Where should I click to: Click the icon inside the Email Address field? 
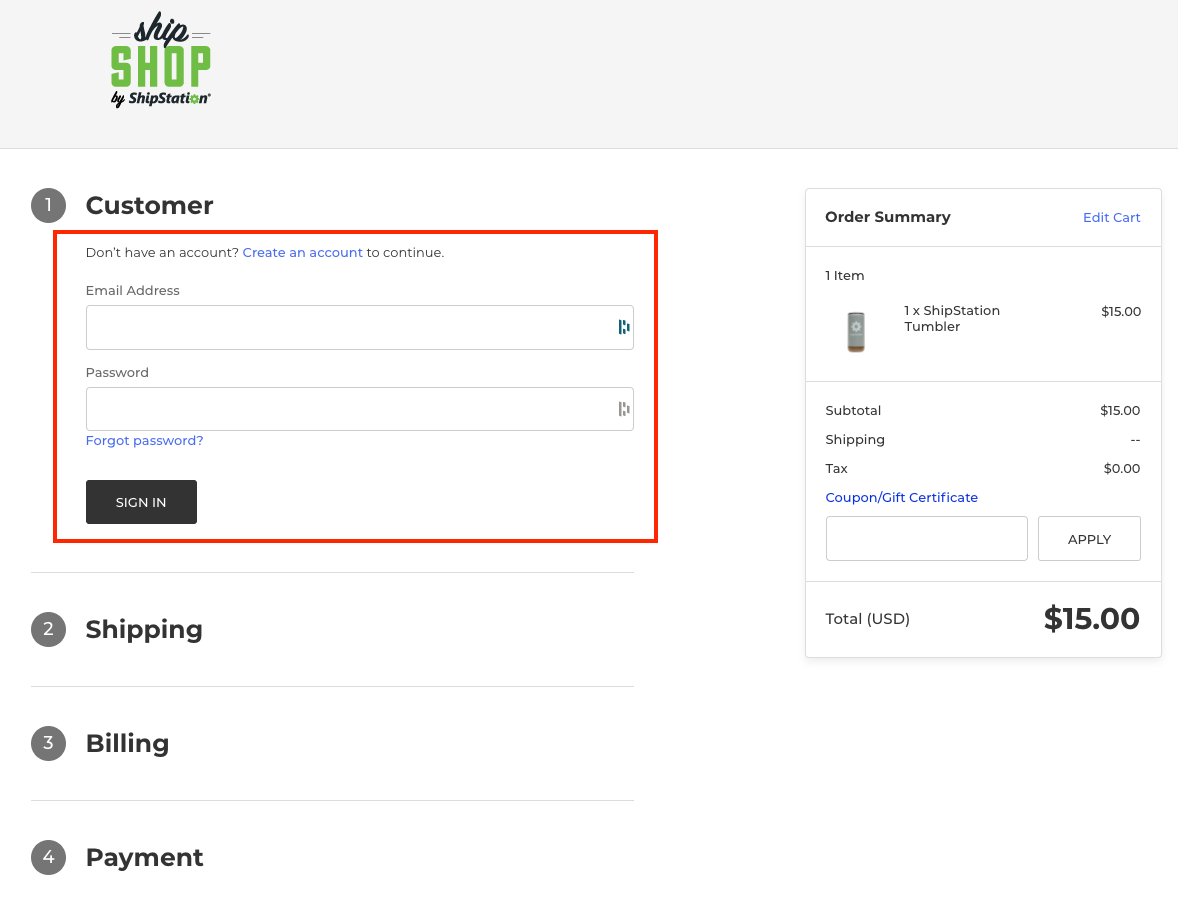pyautogui.click(x=624, y=327)
